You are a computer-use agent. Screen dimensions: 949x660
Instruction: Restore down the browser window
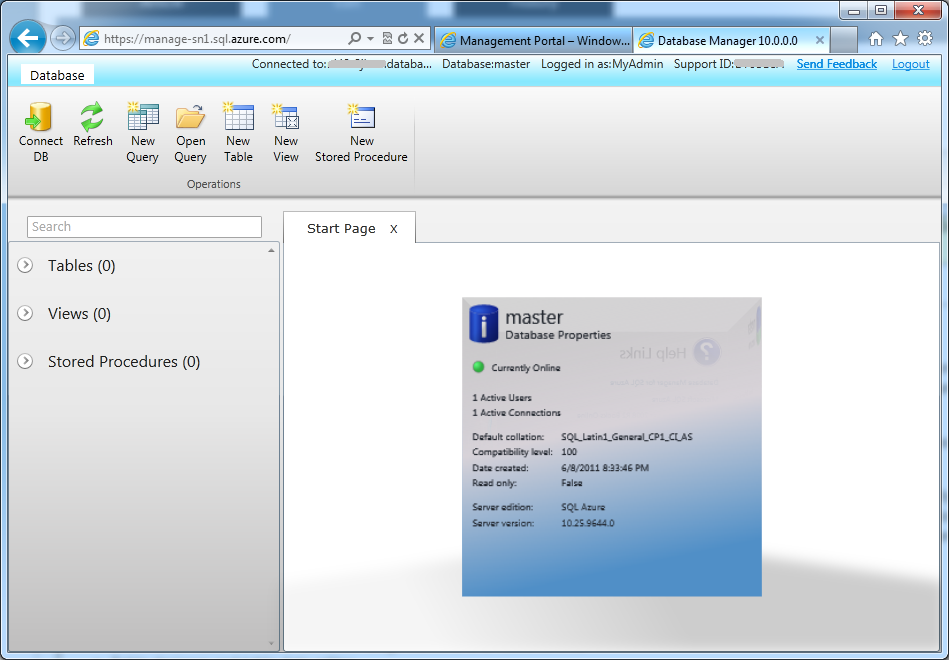pos(881,10)
